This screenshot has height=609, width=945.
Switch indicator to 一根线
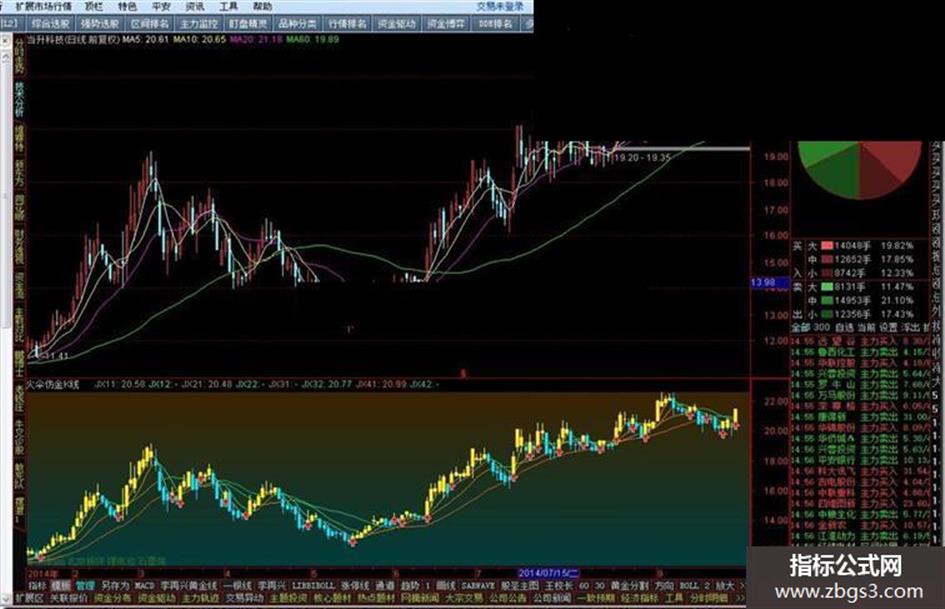pyautogui.click(x=237, y=585)
